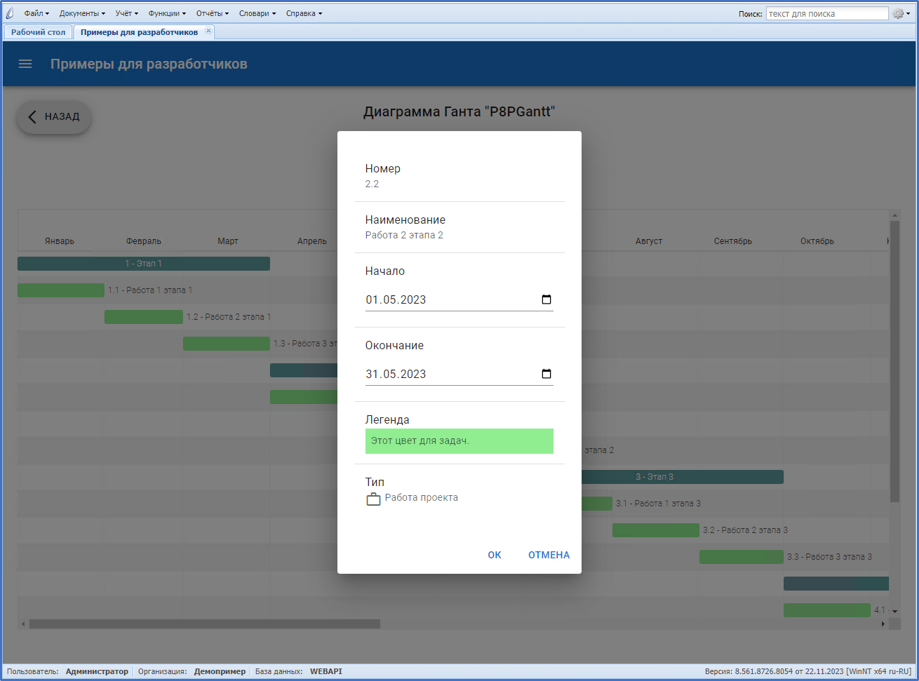This screenshot has height=681, width=919.
Task: Click the settings gear icon near search
Action: (899, 14)
